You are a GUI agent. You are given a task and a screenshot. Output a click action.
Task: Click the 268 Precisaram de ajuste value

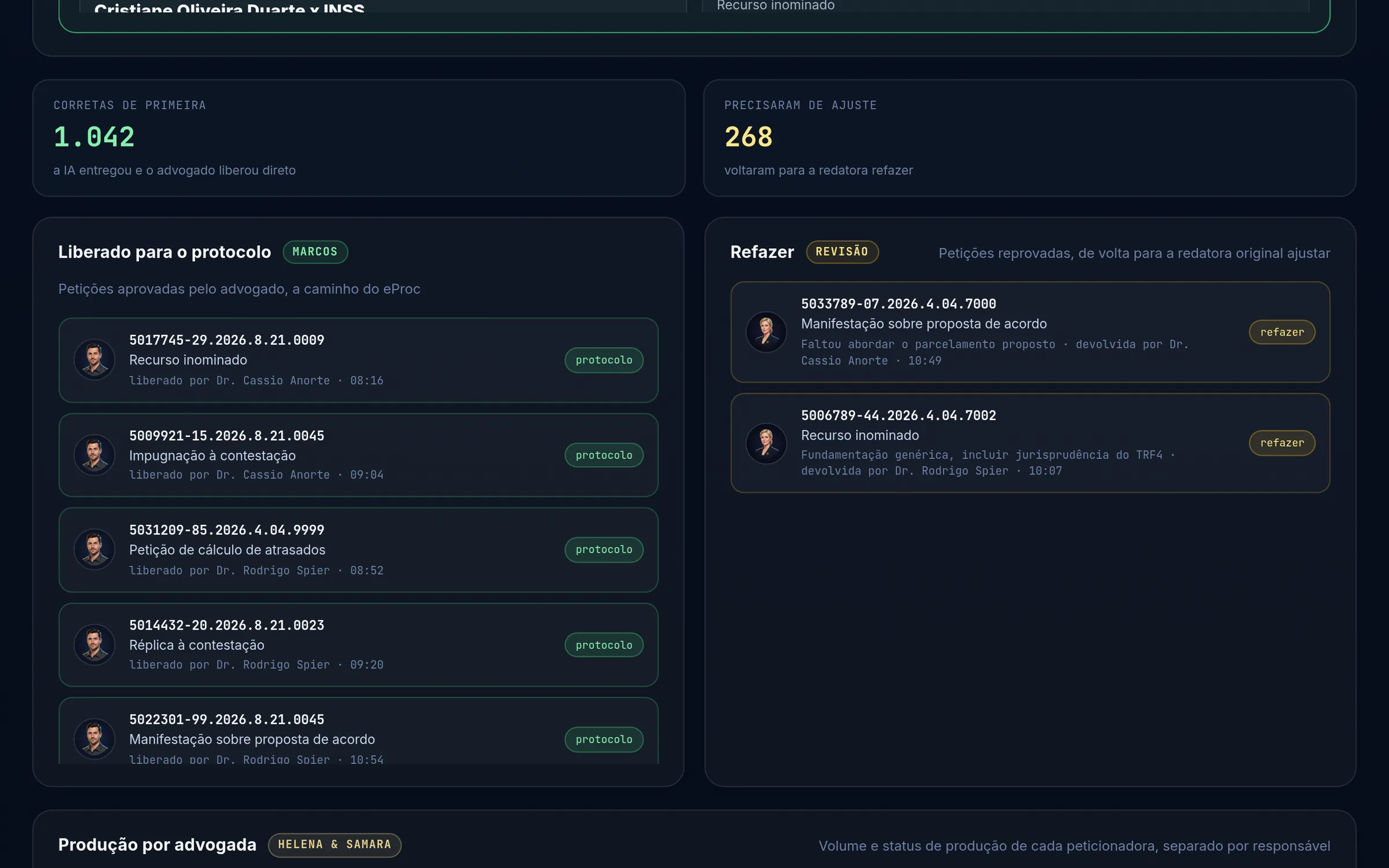(x=748, y=137)
